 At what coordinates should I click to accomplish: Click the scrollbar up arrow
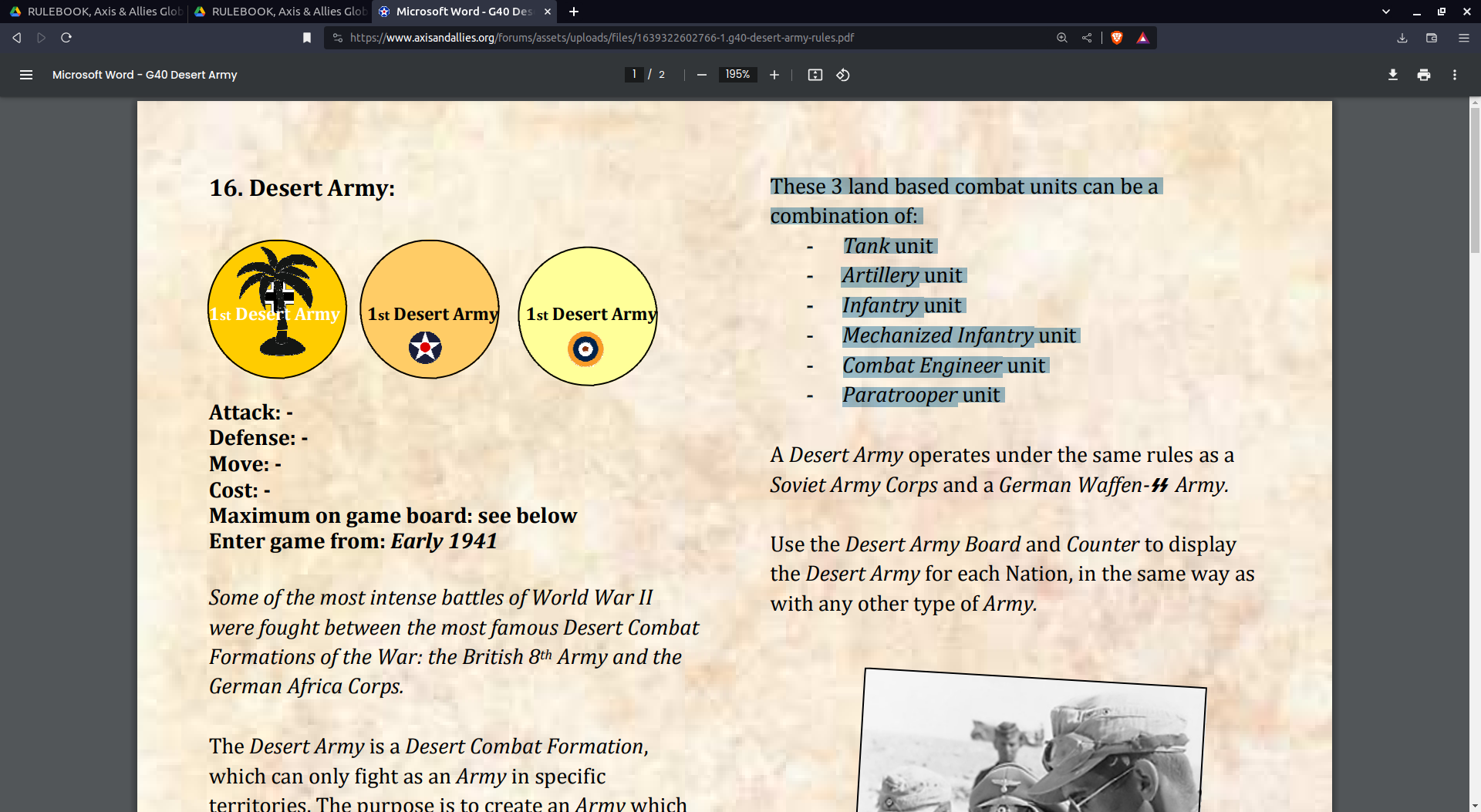1475,102
